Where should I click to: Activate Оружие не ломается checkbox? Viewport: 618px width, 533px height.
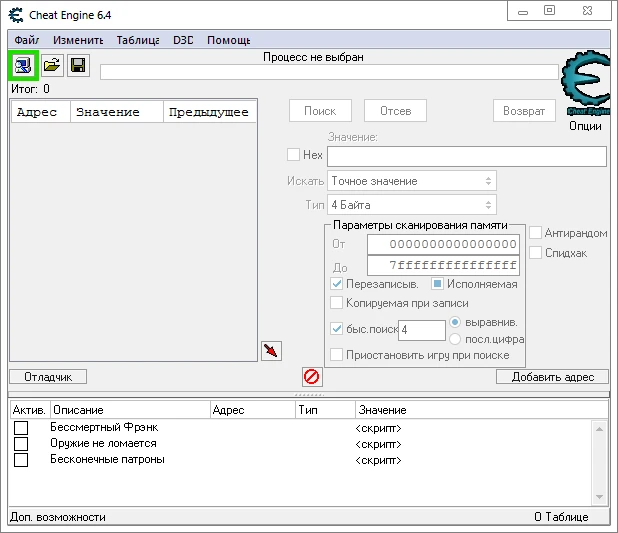(x=21, y=444)
